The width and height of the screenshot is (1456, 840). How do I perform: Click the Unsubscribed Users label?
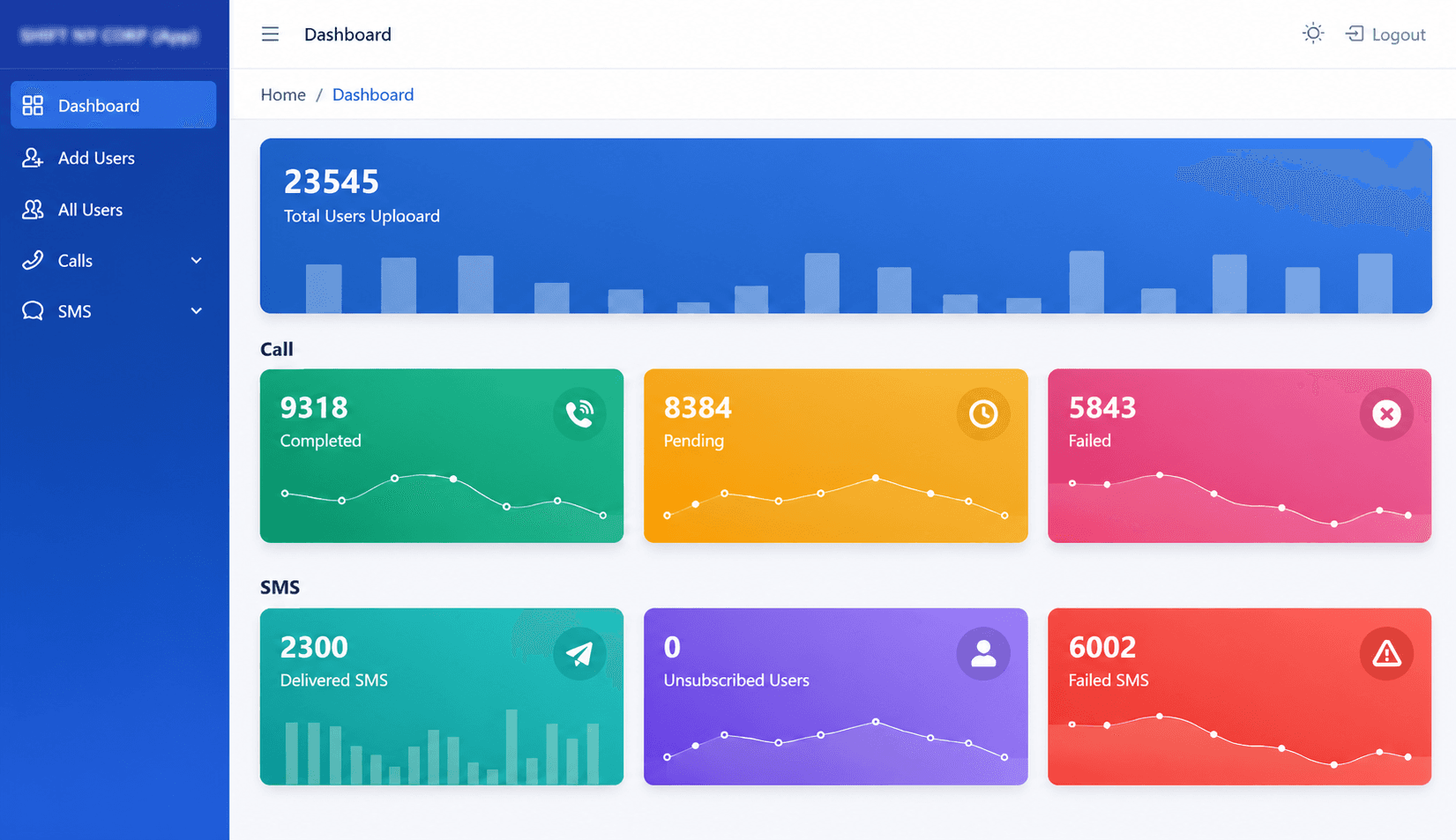tap(736, 680)
